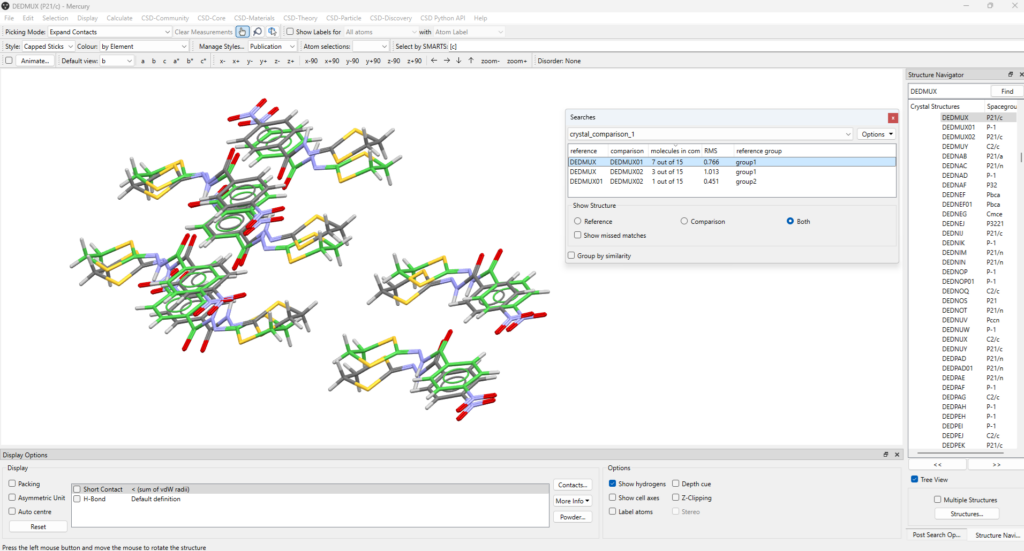Select the Reference radio button
The height and width of the screenshot is (551, 1024).
pos(578,221)
